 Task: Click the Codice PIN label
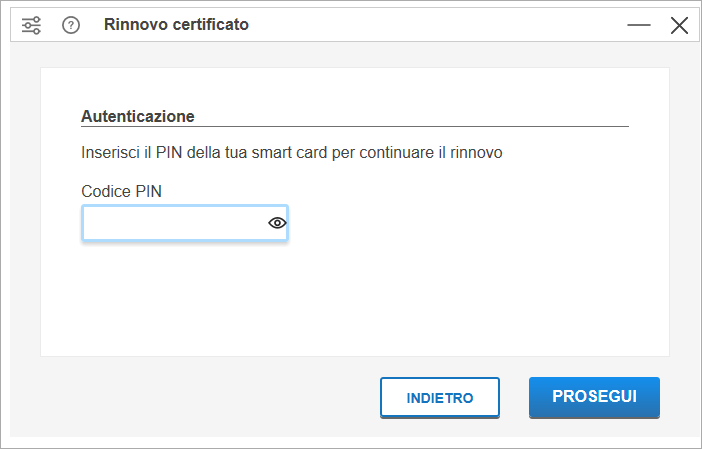[x=121, y=191]
